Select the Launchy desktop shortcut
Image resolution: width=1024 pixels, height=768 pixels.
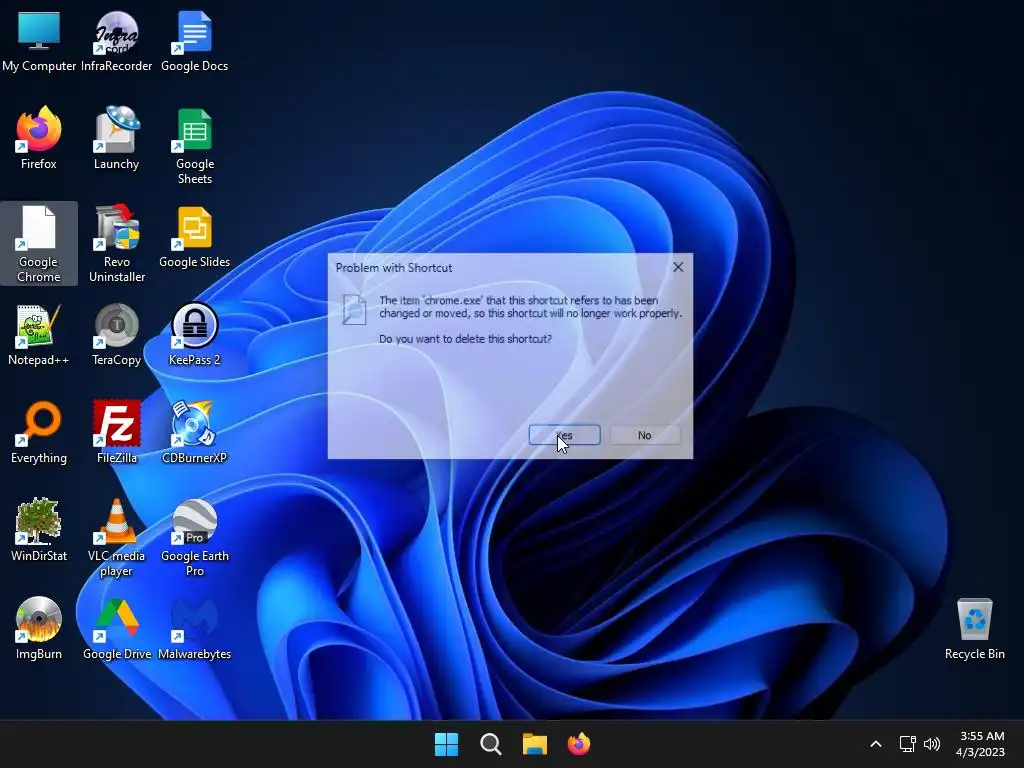[116, 138]
